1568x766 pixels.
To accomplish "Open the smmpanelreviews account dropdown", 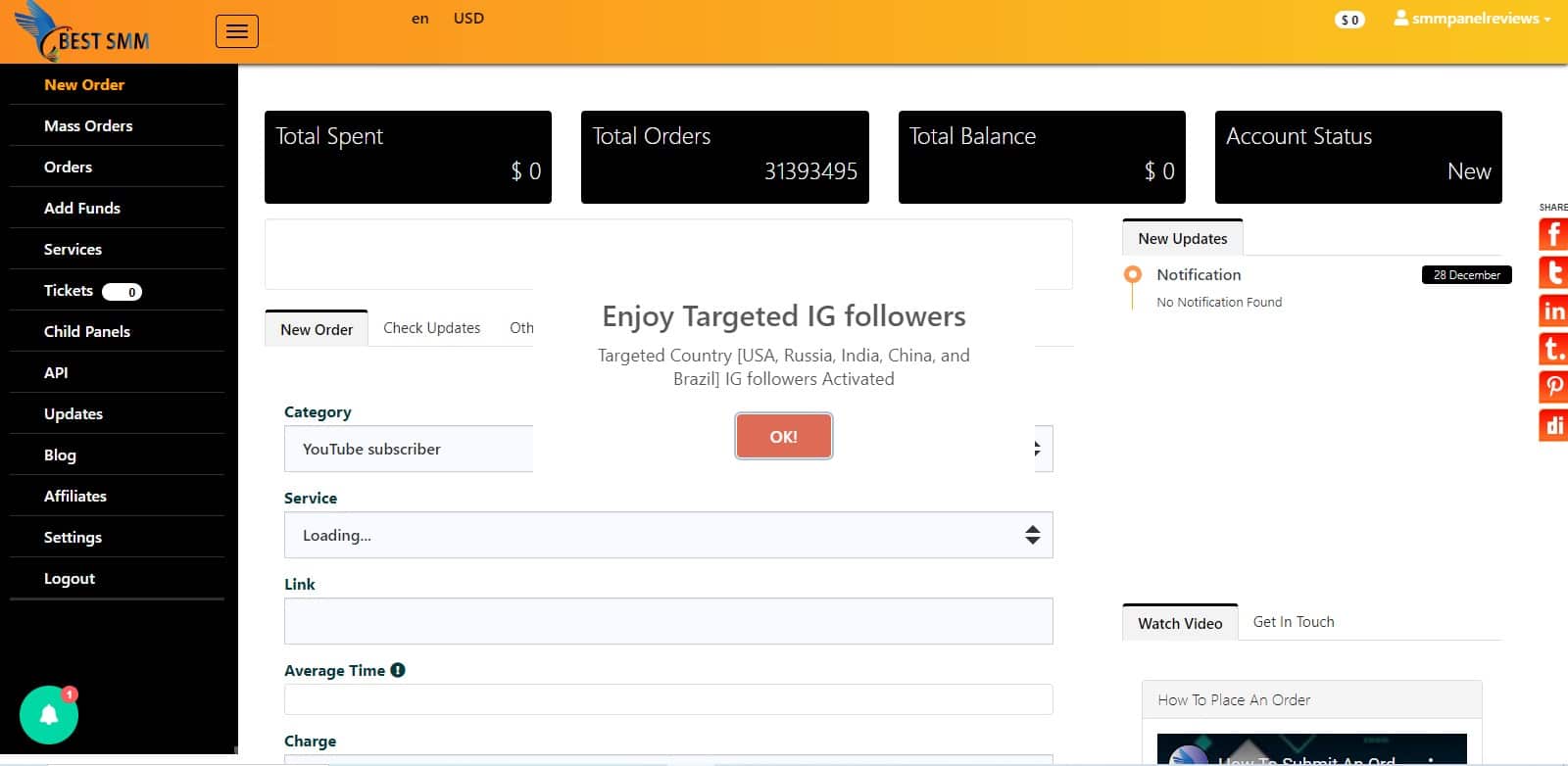I will 1472,19.
